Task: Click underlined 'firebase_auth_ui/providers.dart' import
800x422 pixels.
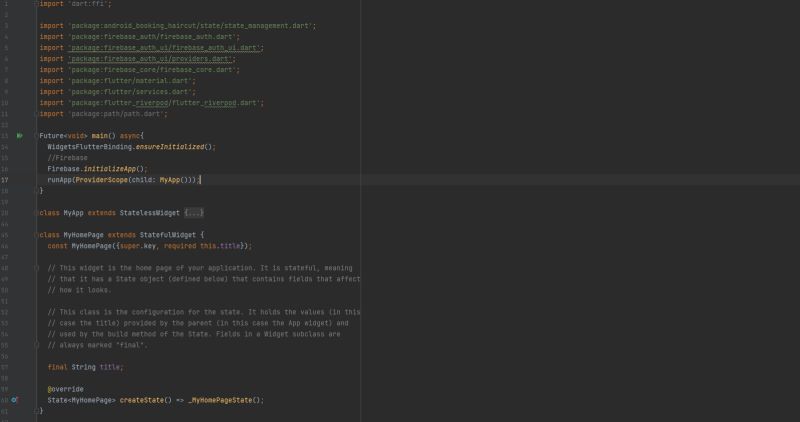Action: pos(152,59)
